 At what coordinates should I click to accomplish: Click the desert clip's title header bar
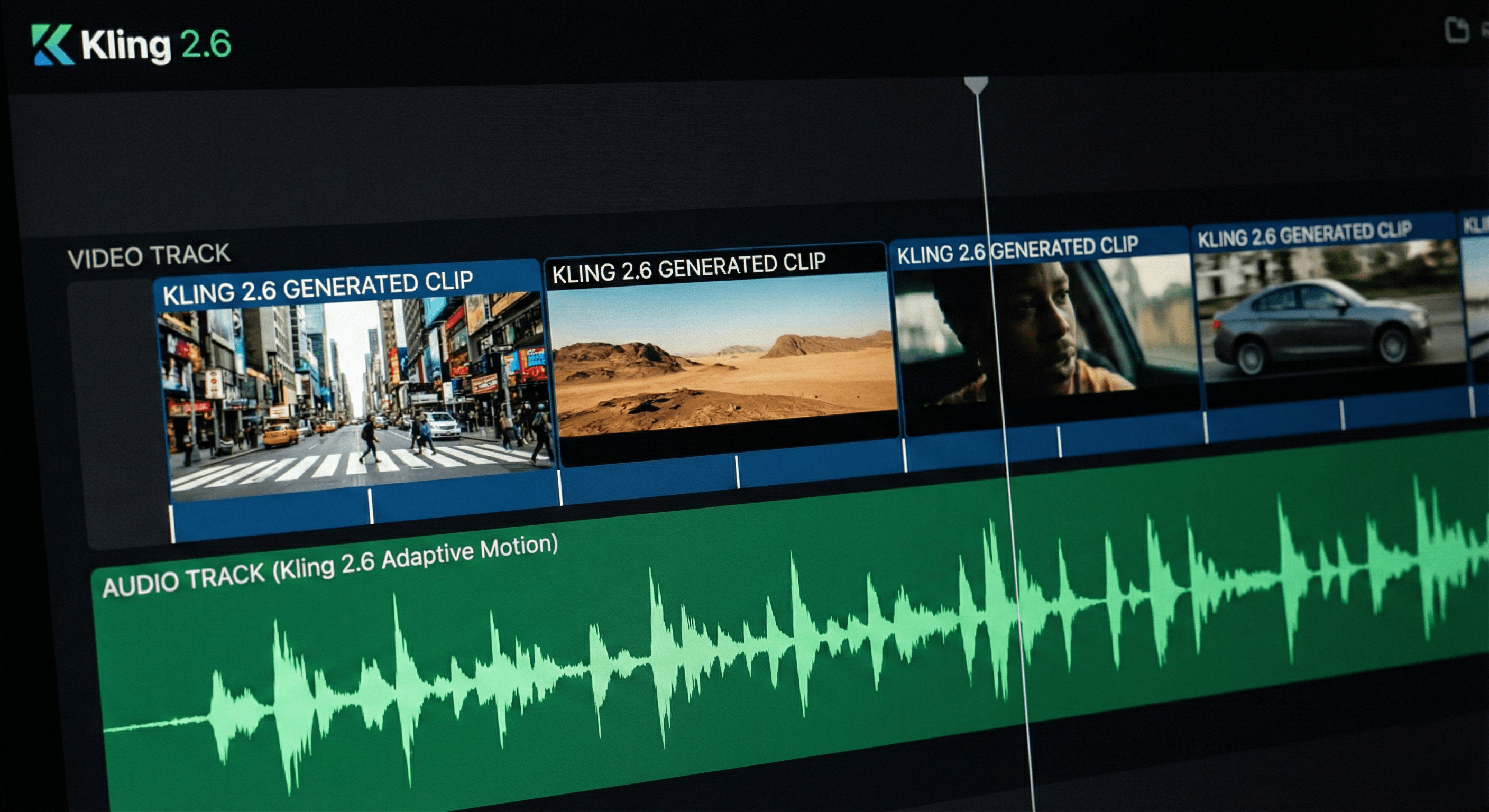(691, 266)
